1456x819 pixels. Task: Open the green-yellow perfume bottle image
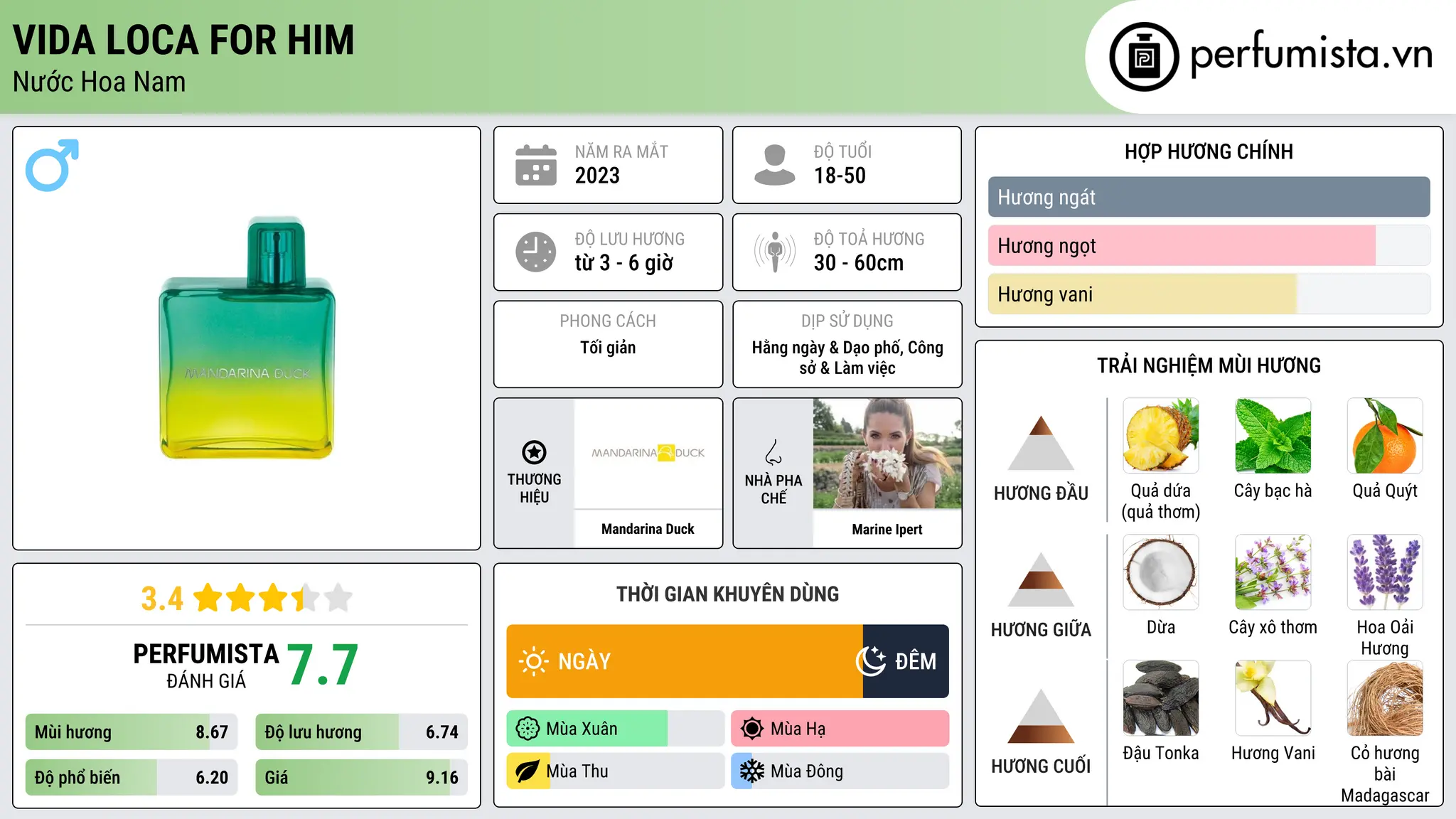tap(247, 338)
